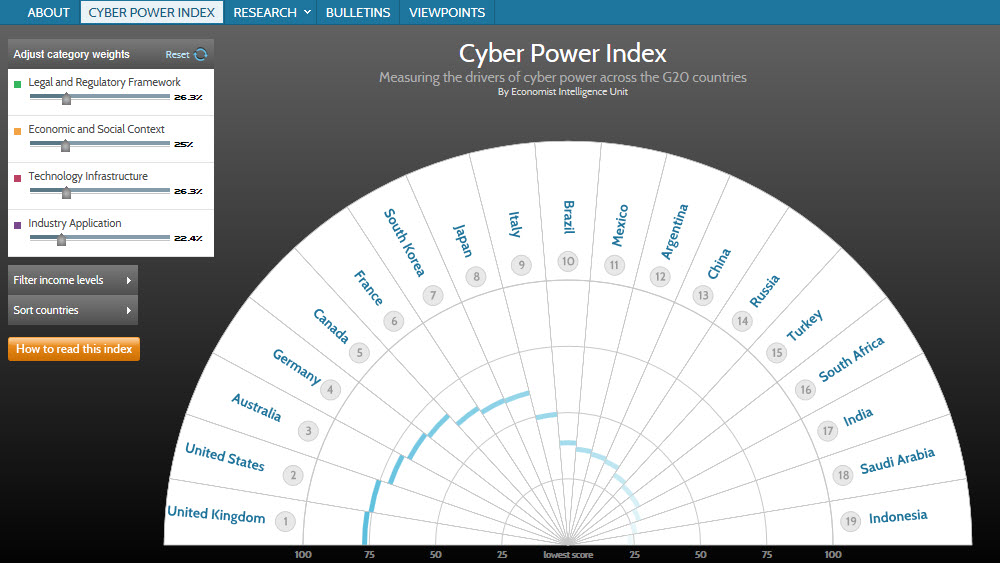
Task: Expand the Filter income levels menu
Action: pos(73,281)
